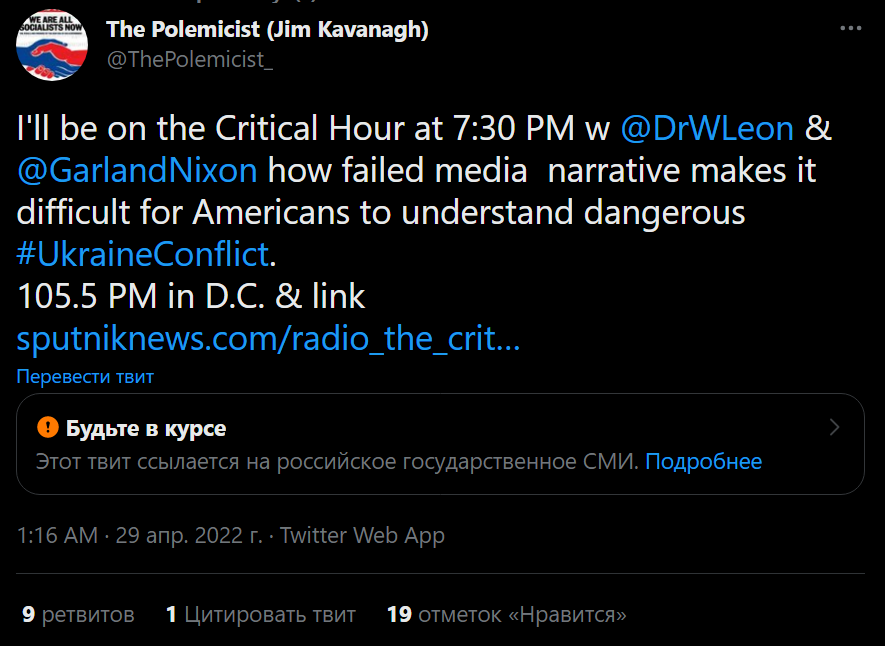The width and height of the screenshot is (885, 646).
Task: Show the 19 отметок «Нравится» list
Action: (x=506, y=614)
